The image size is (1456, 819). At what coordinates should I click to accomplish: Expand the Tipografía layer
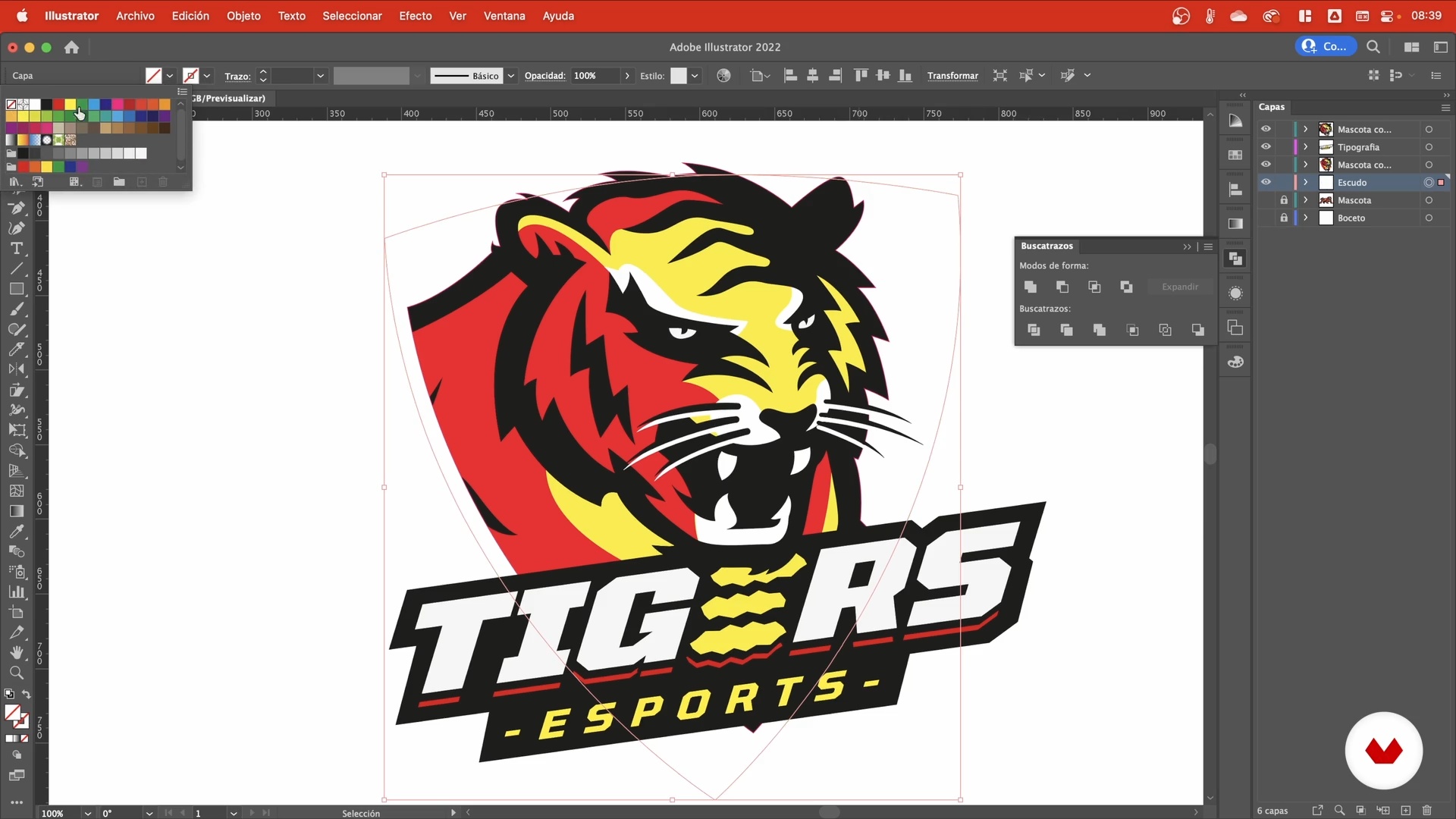(1306, 147)
